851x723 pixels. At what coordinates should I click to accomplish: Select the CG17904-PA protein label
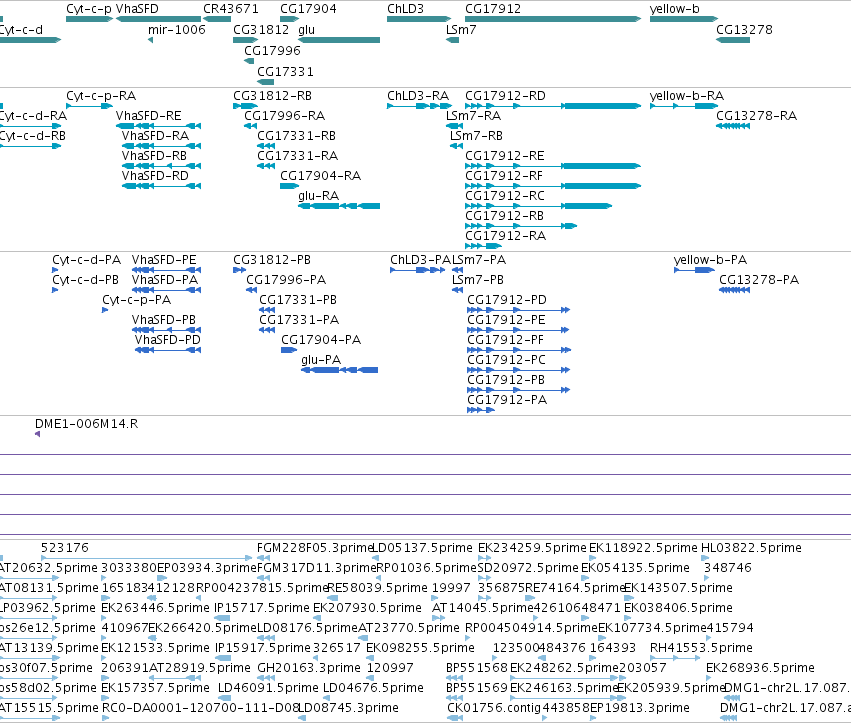pyautogui.click(x=321, y=340)
